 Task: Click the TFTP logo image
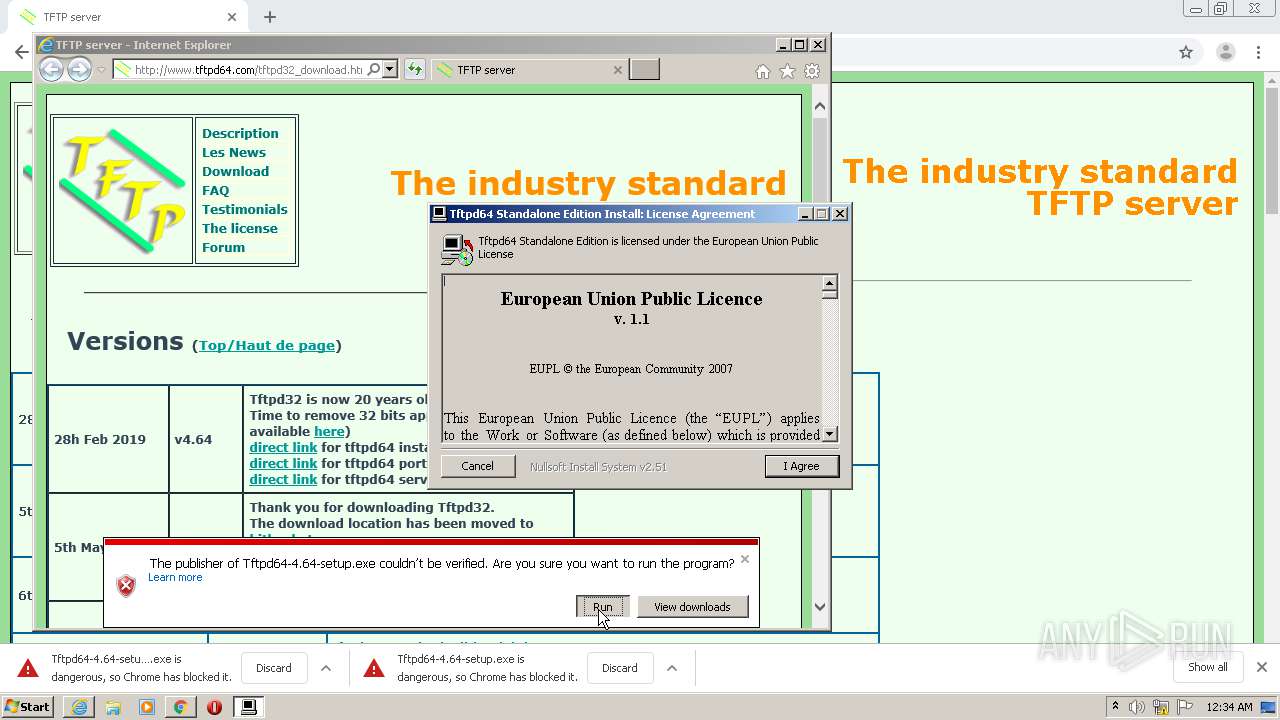pos(122,190)
